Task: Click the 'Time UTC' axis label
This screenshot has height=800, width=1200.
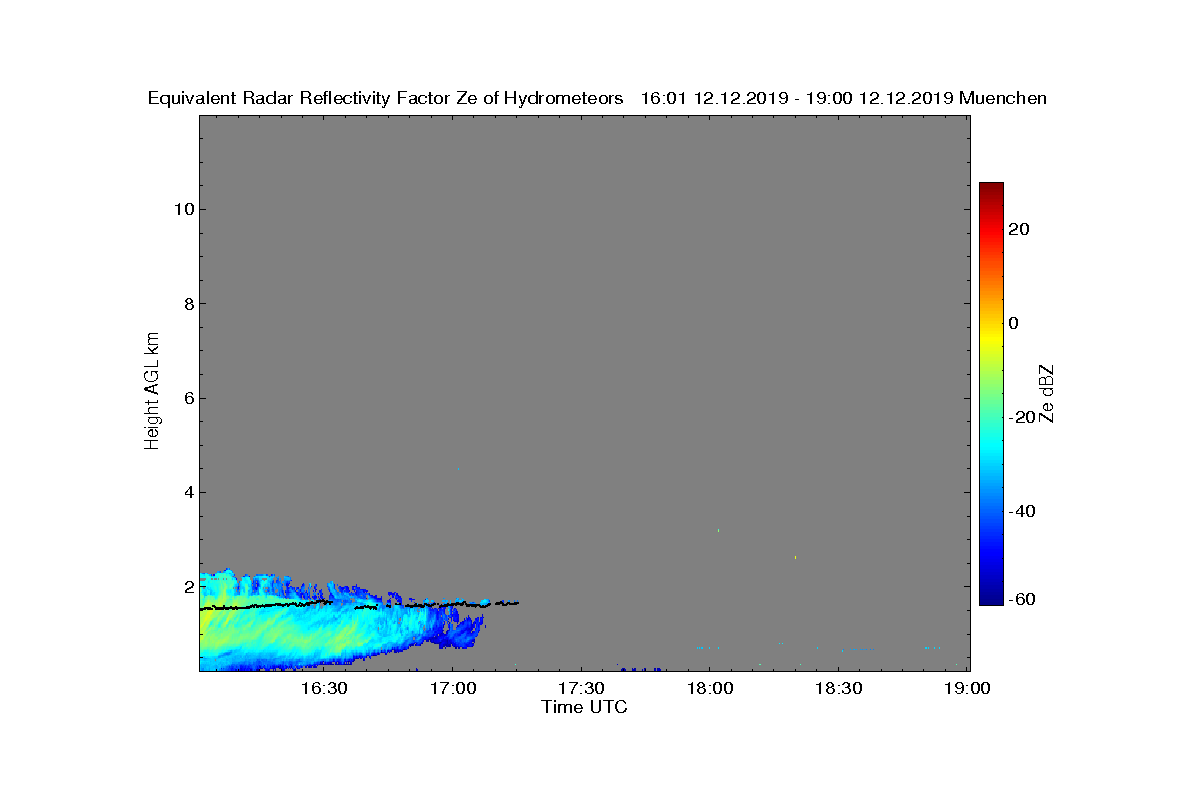Action: [x=585, y=707]
